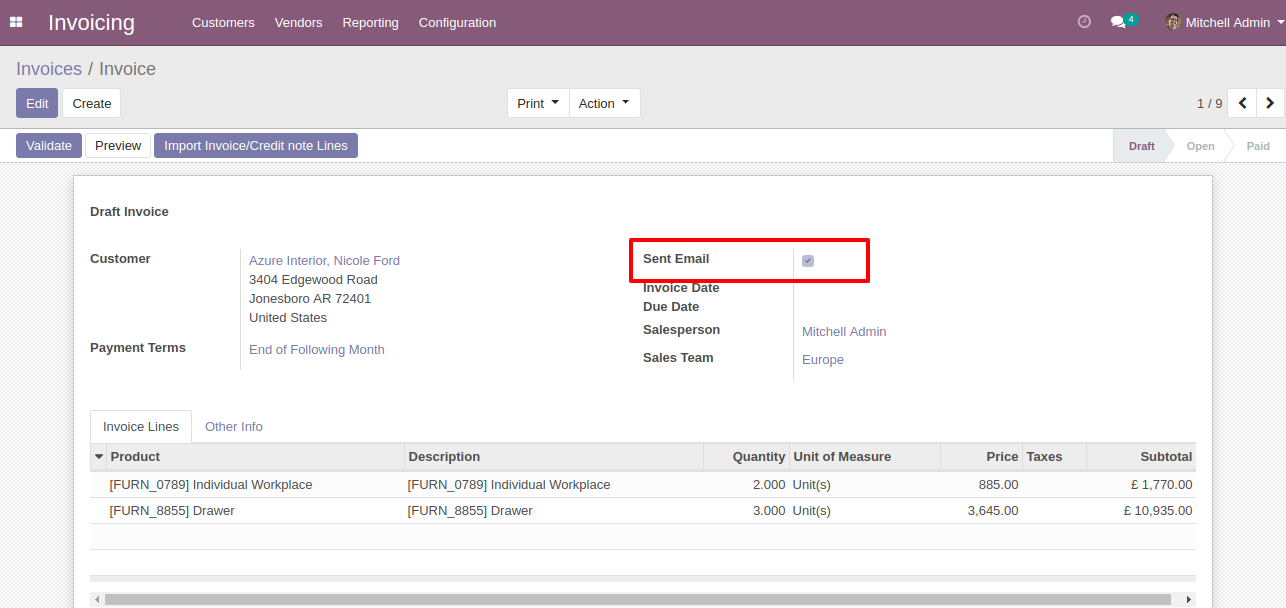
Task: Click the 1 / 9 pager counter
Action: click(1209, 103)
